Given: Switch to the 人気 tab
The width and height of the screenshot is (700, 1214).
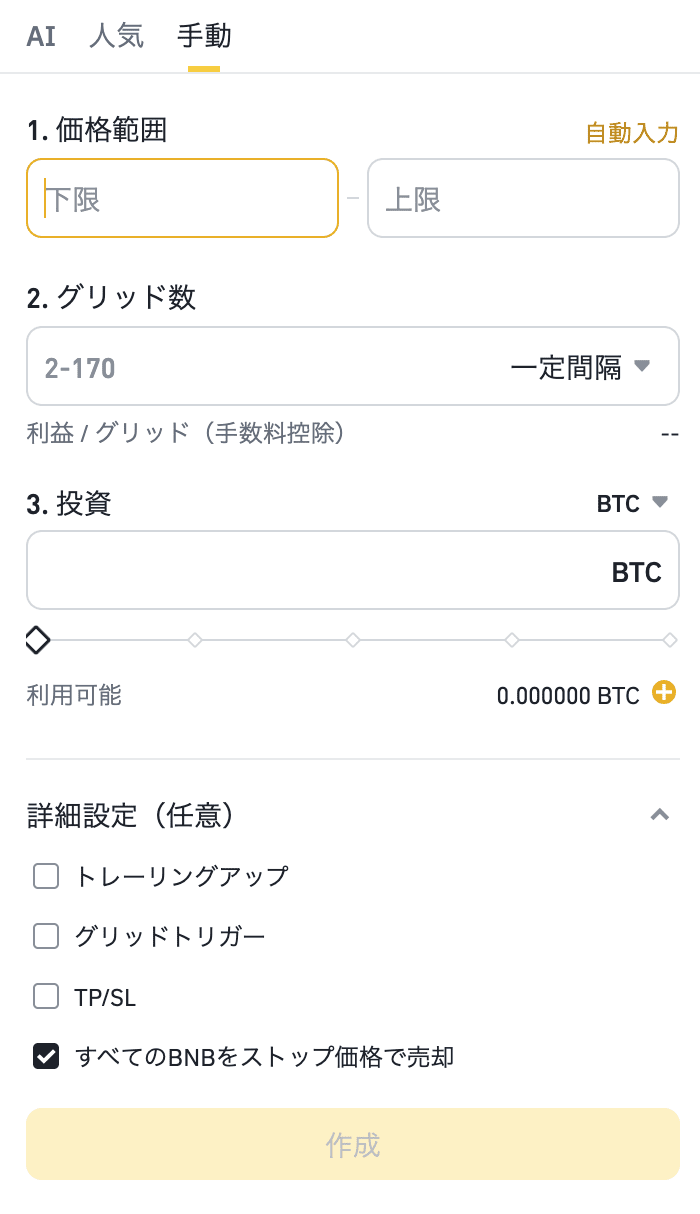Looking at the screenshot, I should 116,36.
